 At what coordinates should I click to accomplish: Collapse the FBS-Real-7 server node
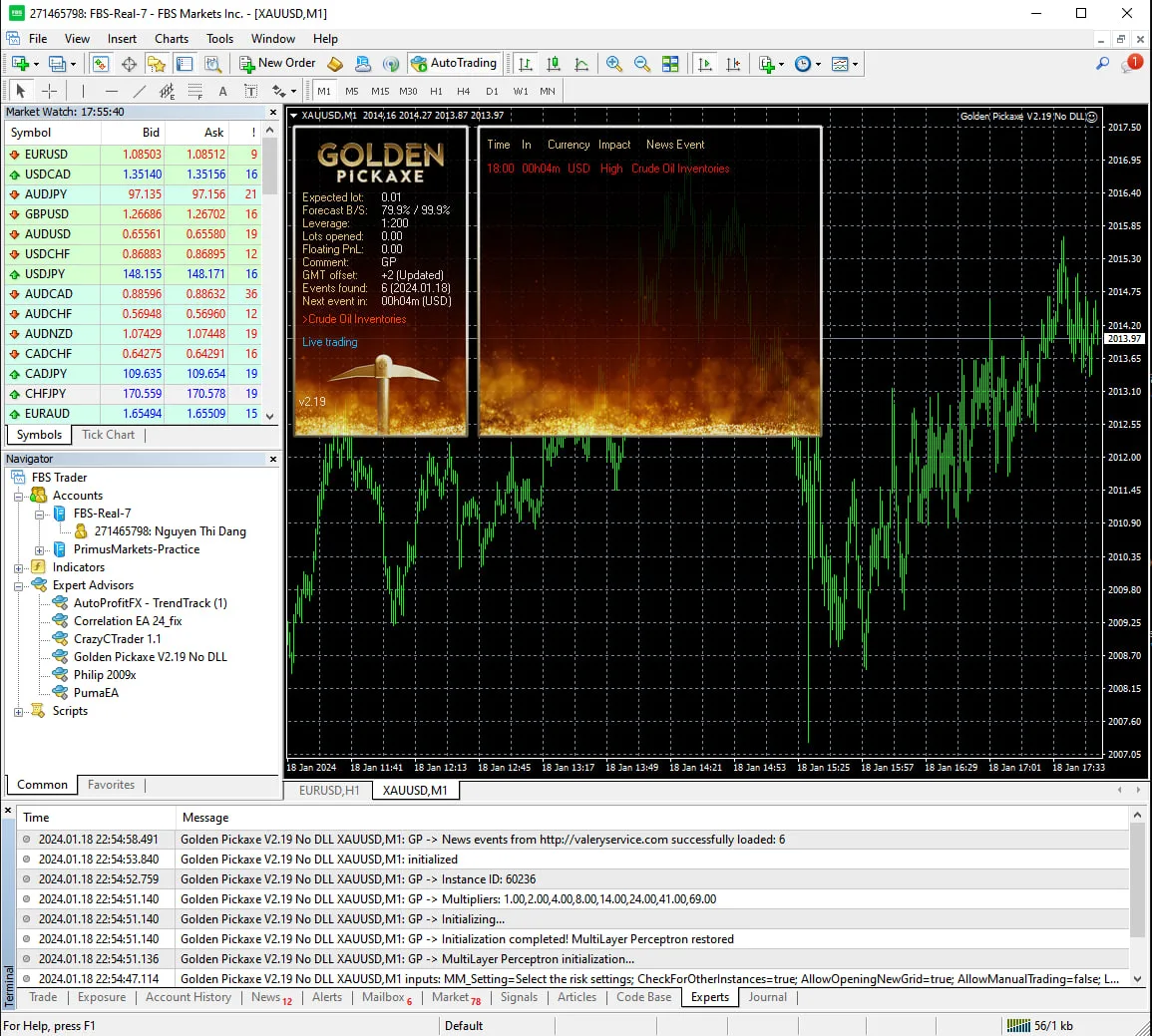[40, 514]
